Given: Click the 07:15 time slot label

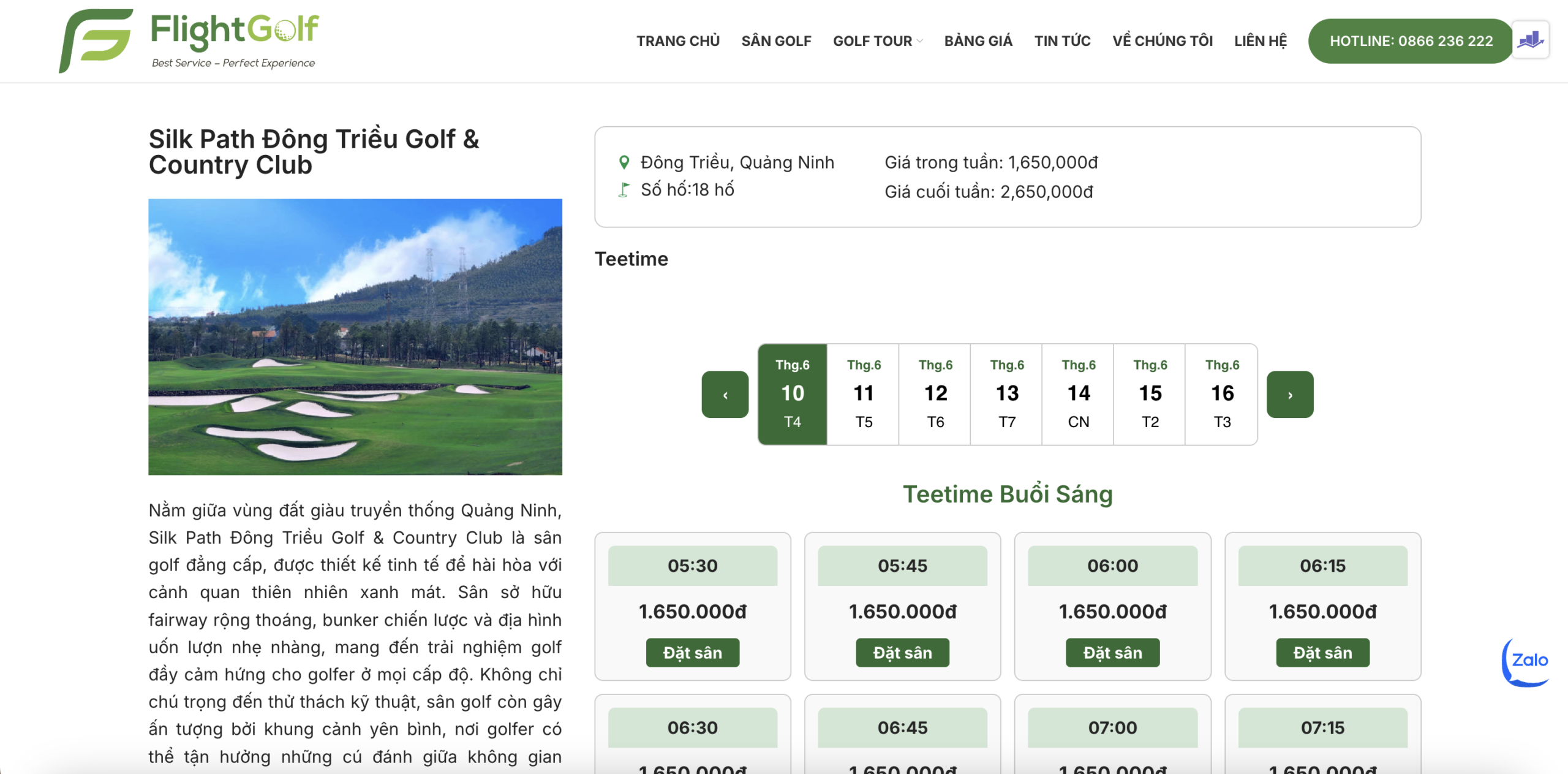Looking at the screenshot, I should click(1323, 727).
